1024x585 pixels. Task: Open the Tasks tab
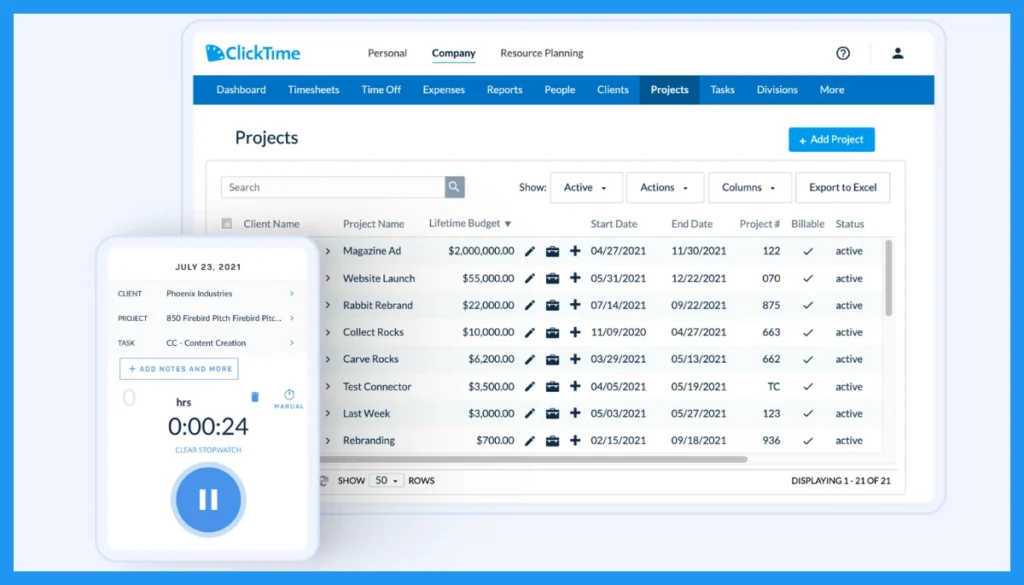tap(722, 90)
